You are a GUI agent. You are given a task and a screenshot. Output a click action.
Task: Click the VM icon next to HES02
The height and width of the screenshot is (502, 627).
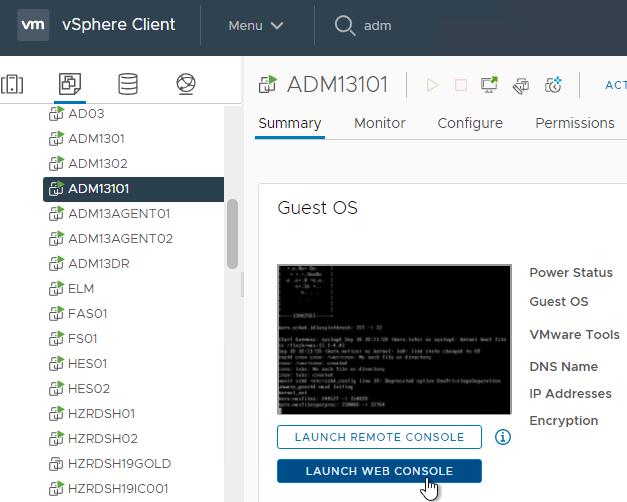tap(56, 389)
